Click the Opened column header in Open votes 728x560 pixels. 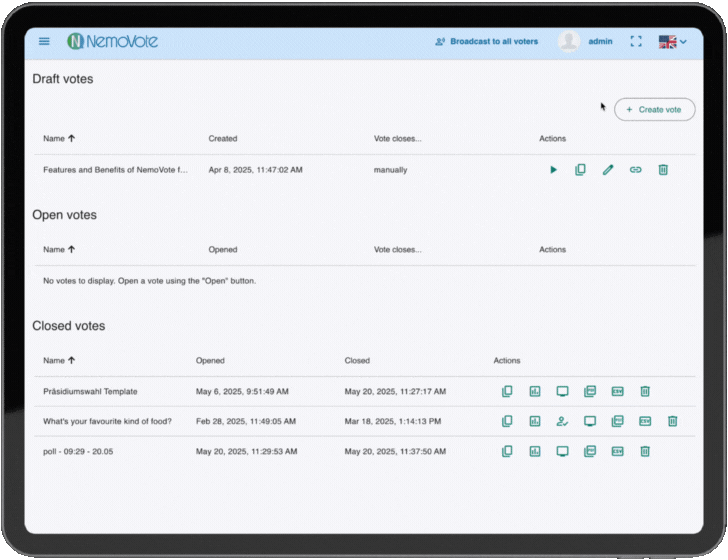[223, 249]
